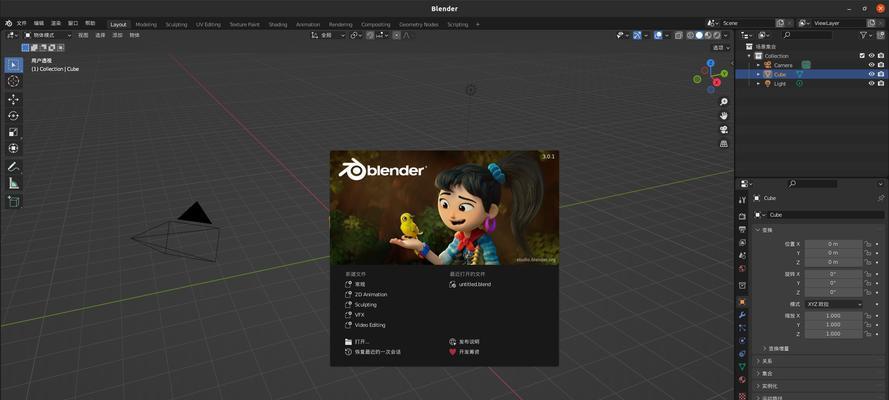The width and height of the screenshot is (889, 400).
Task: Open the Physics properties tab
Action: tap(742, 341)
